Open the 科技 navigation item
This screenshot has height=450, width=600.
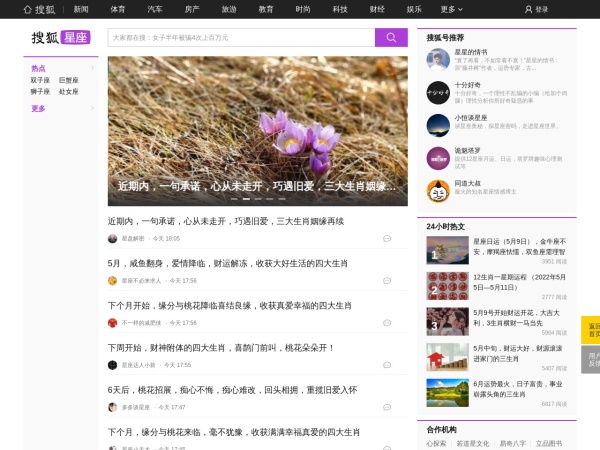tap(340, 9)
